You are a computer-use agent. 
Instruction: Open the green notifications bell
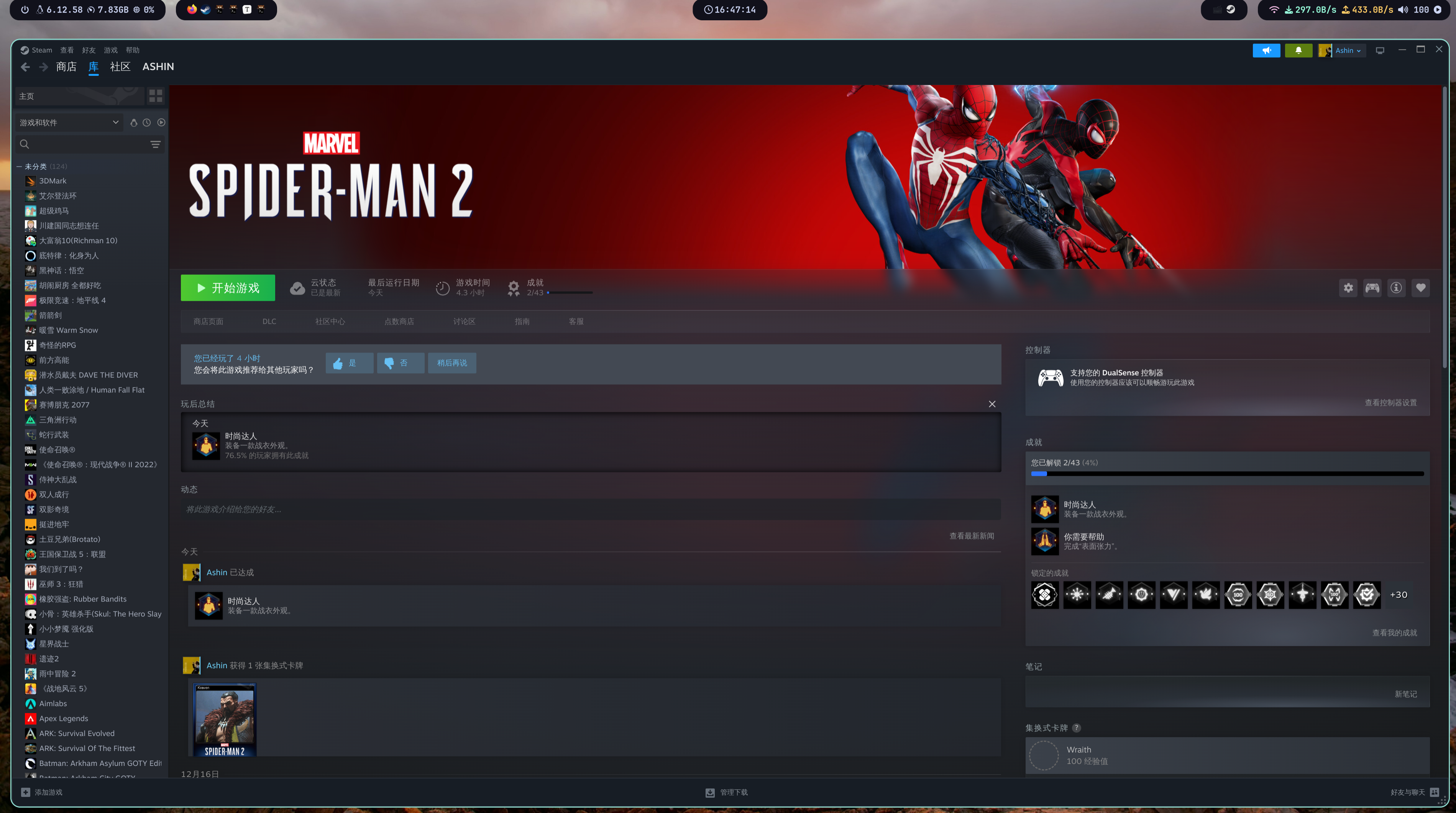coord(1298,50)
